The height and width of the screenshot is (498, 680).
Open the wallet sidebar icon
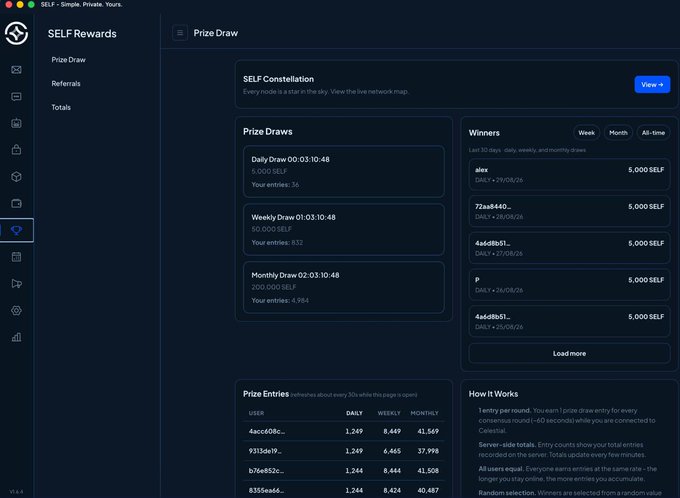[x=16, y=203]
